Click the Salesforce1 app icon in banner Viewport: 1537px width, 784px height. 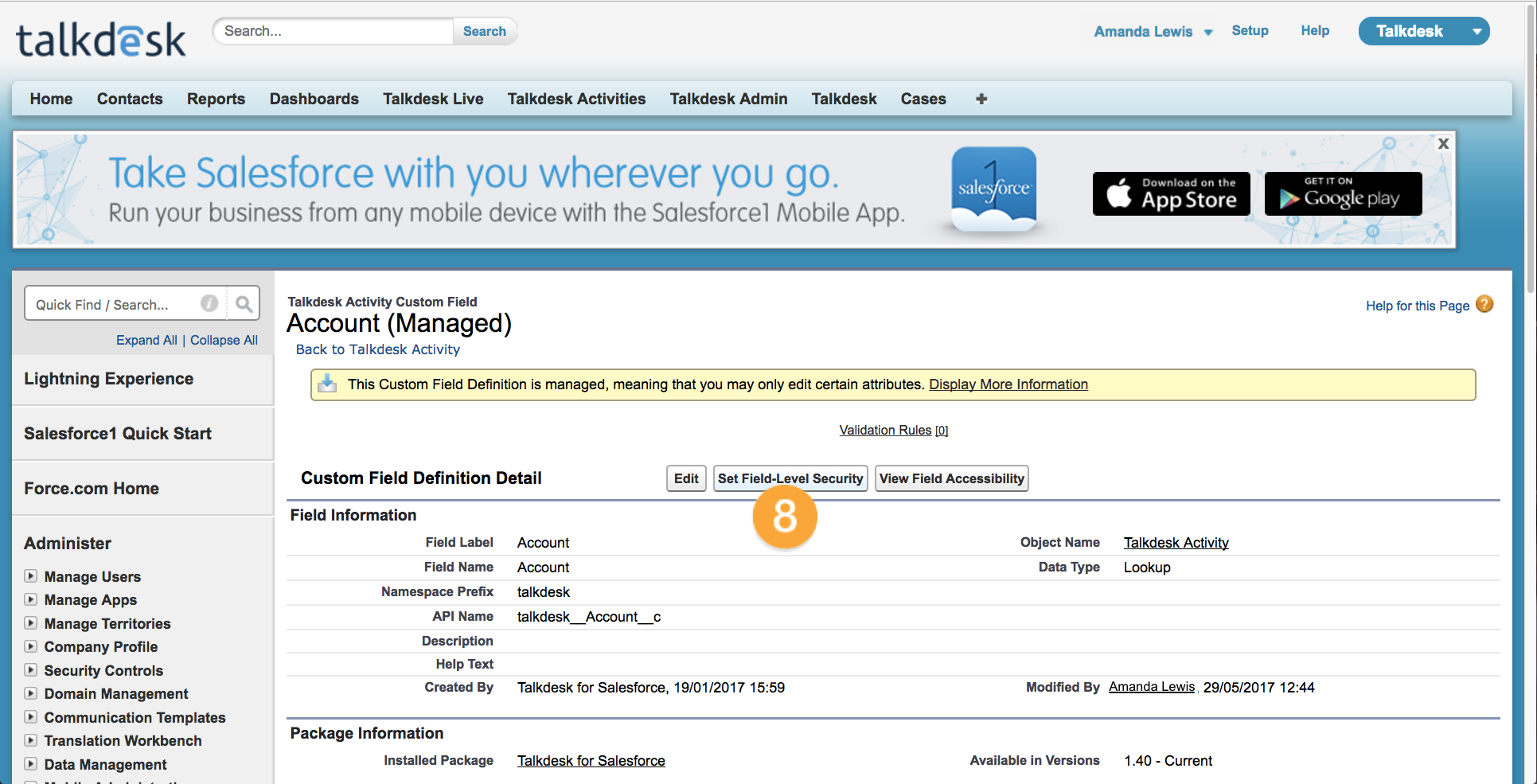click(994, 189)
